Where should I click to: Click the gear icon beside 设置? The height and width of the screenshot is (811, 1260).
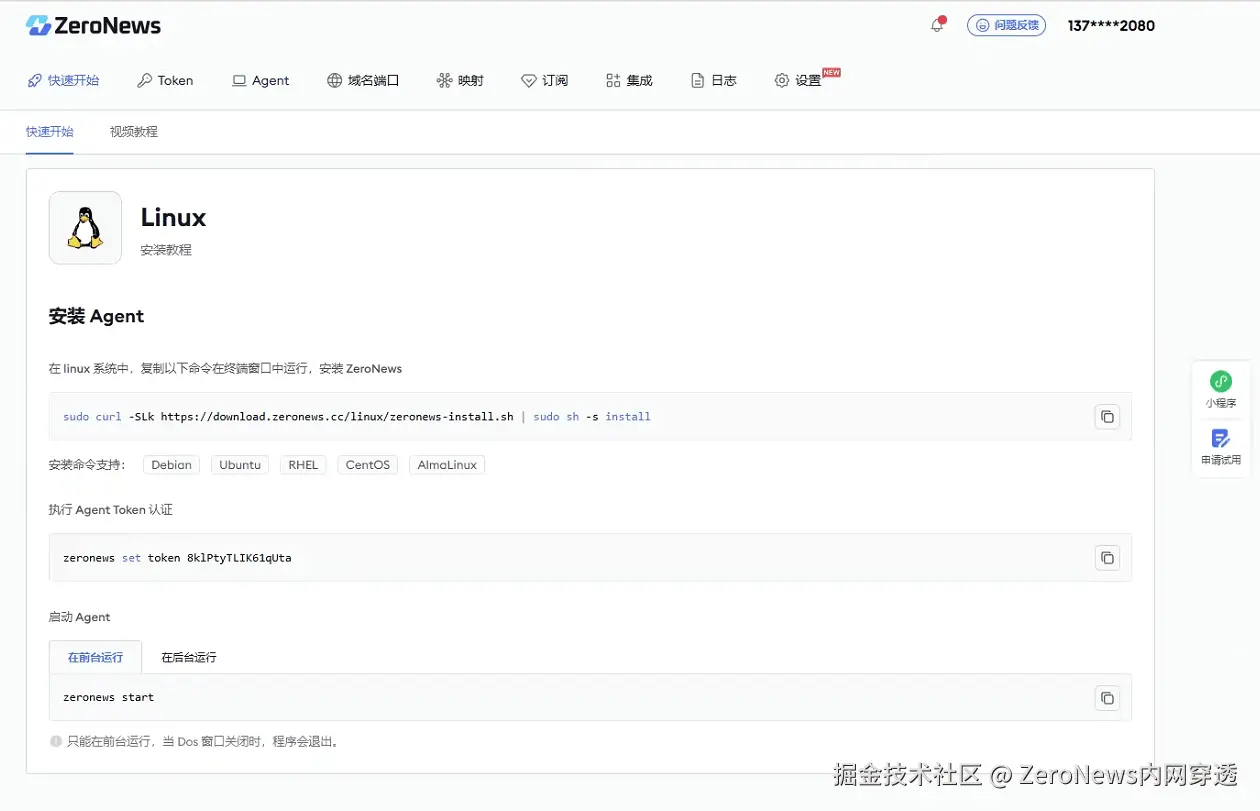coord(782,80)
